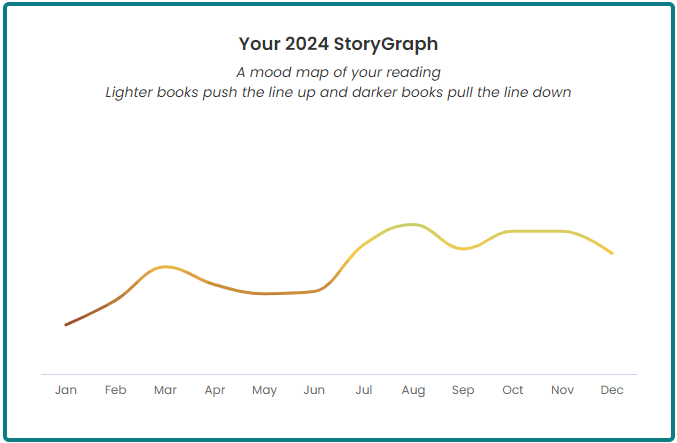The width and height of the screenshot is (677, 443).
Task: Select the Aug label on the axis
Action: 413,390
